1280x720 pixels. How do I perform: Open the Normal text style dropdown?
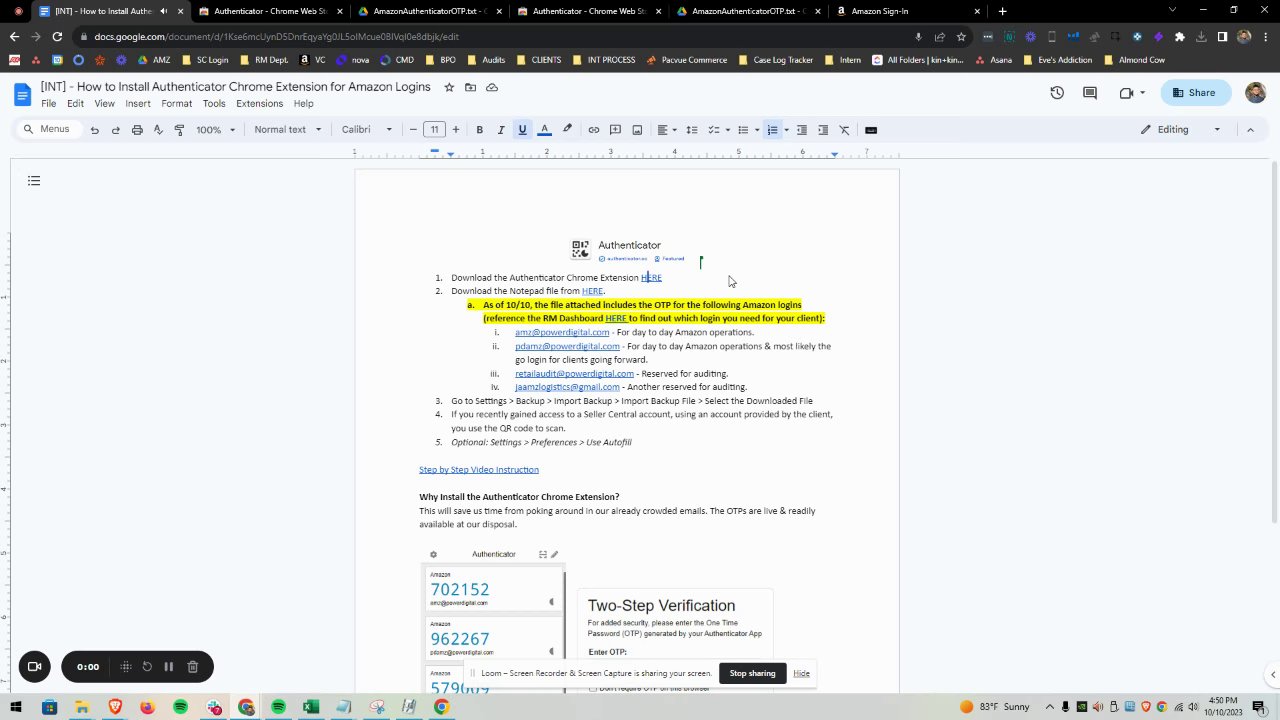[288, 130]
